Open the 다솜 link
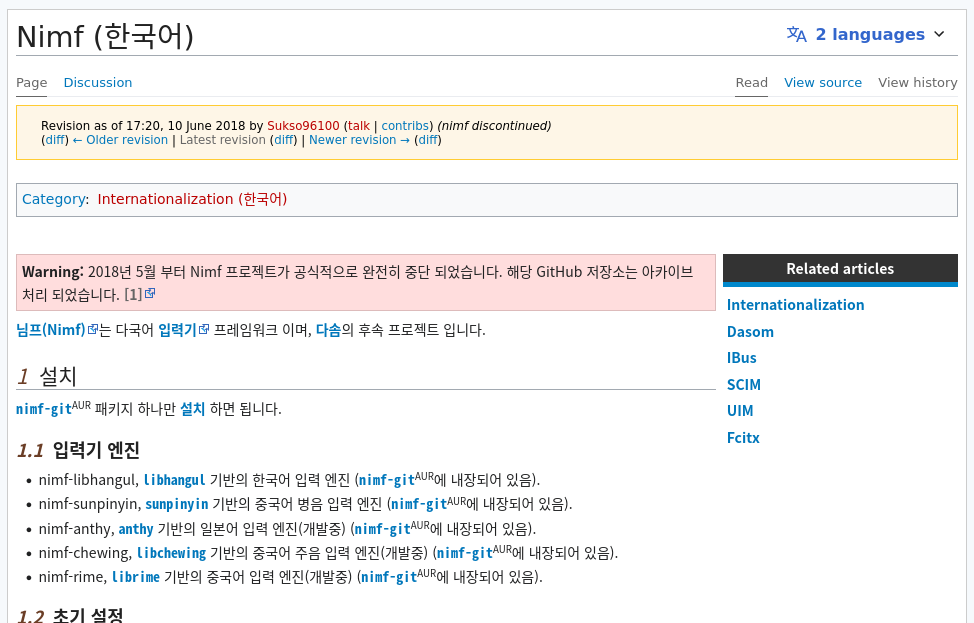 [x=329, y=330]
